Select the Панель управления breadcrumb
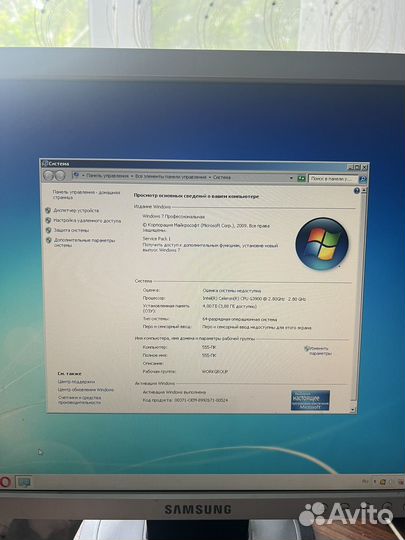Viewport: 405px width, 540px height. 107,176
